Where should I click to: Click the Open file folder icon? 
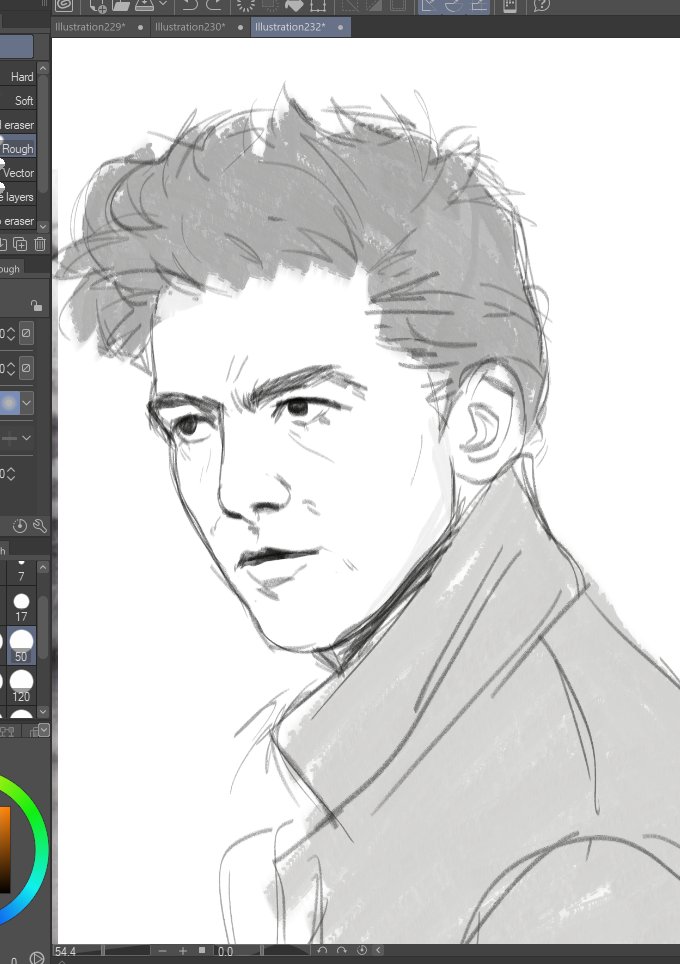pyautogui.click(x=121, y=6)
